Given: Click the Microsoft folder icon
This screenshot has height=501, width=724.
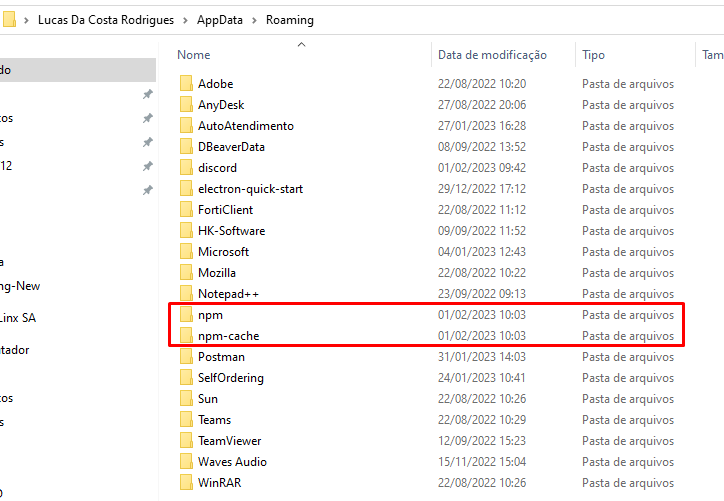Looking at the screenshot, I should pos(186,252).
